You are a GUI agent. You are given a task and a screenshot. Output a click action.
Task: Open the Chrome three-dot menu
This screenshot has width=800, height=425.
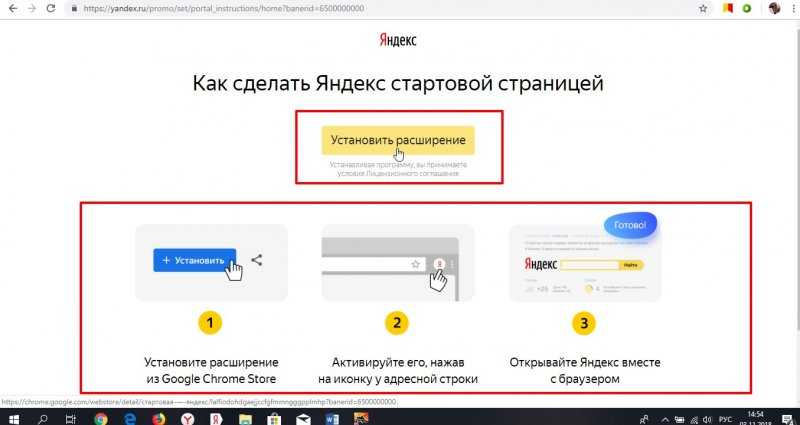pos(792,9)
